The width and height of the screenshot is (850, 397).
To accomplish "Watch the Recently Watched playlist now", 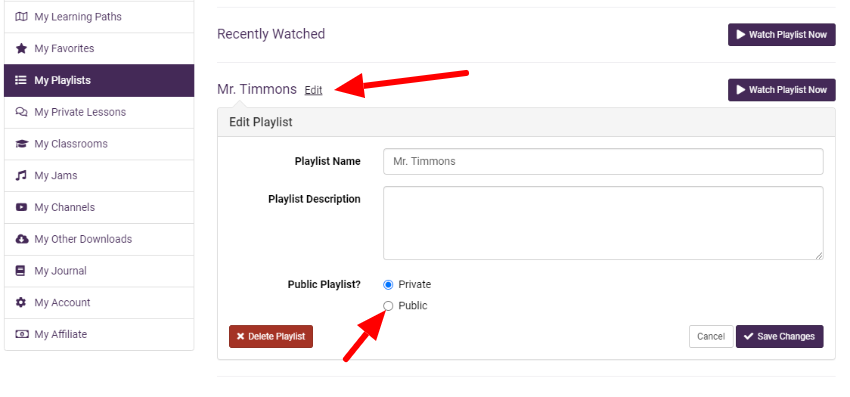I will [782, 35].
